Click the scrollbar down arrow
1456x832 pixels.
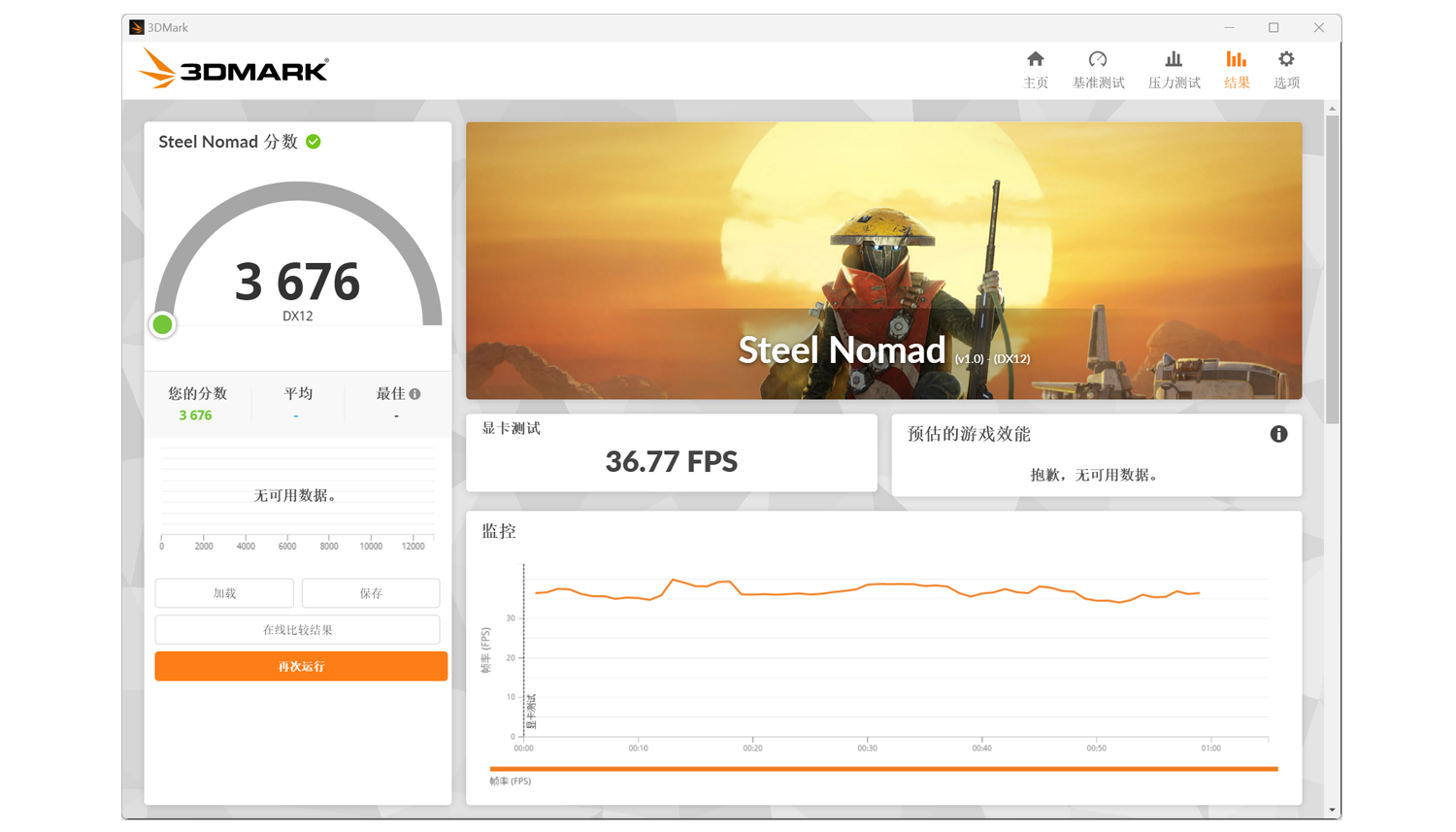click(x=1333, y=810)
